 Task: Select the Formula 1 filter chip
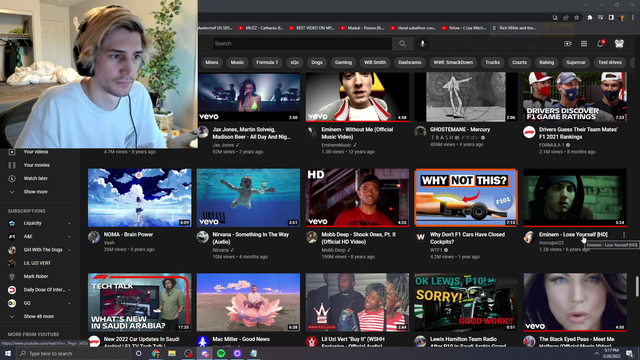pos(267,62)
